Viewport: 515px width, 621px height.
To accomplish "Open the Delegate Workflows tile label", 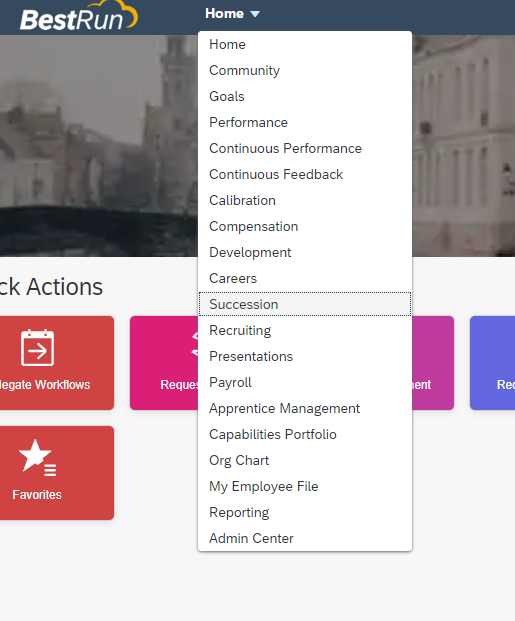I will tap(44, 385).
